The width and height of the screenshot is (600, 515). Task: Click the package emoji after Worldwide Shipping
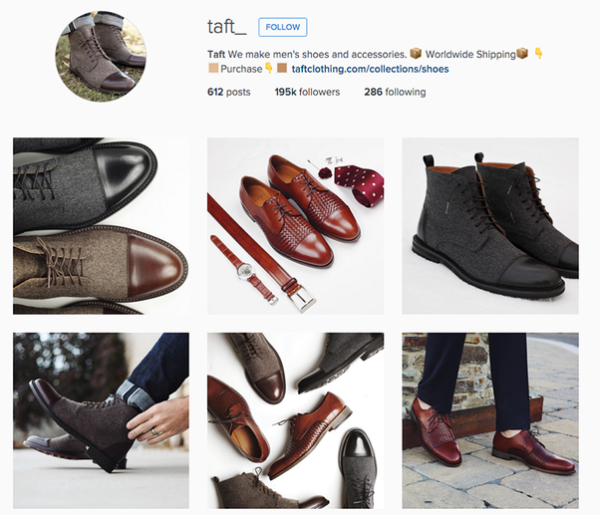click(522, 54)
